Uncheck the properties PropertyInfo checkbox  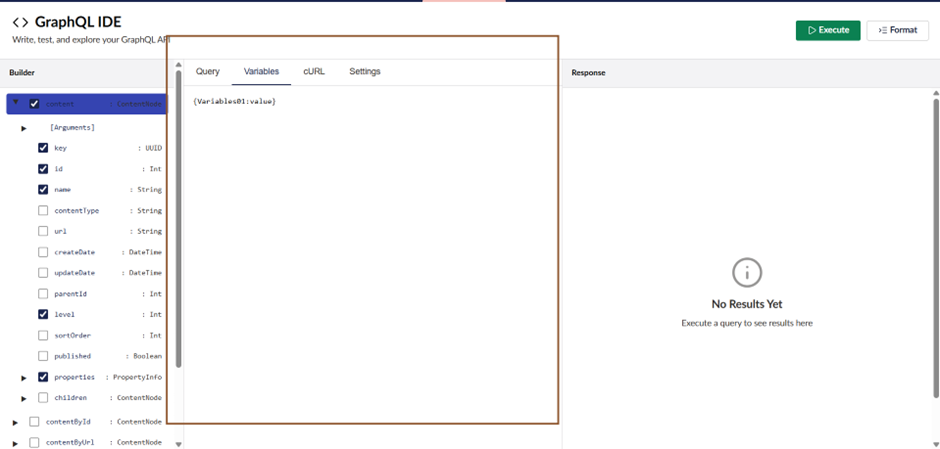(x=43, y=377)
